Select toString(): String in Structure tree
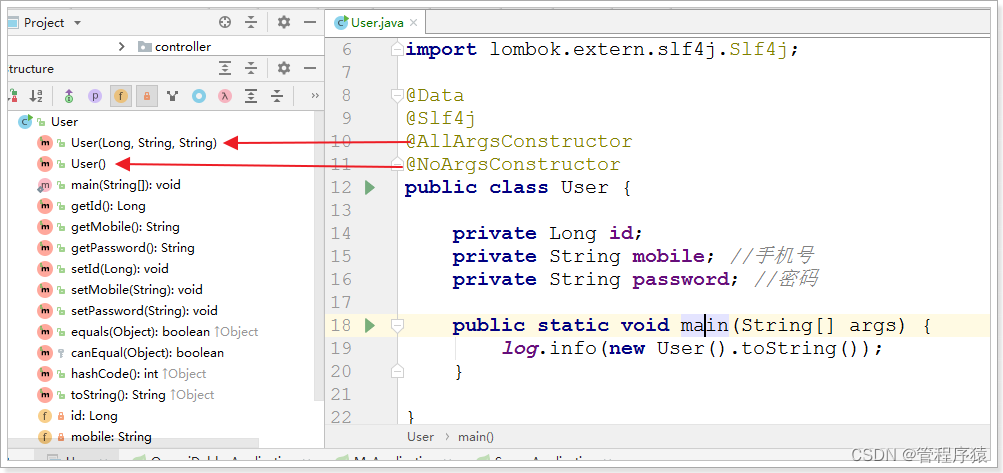 tap(118, 395)
